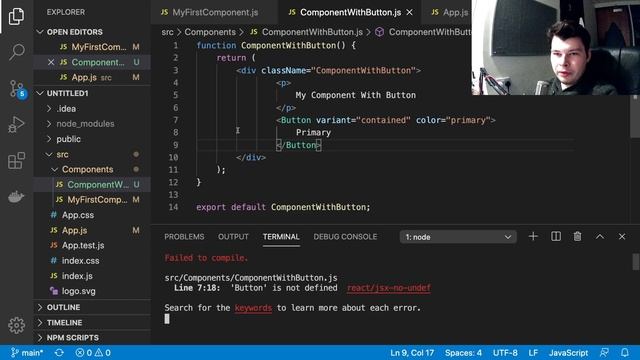This screenshot has height=360, width=640.
Task: Close Component file in Open Editors list
Action: [51, 62]
